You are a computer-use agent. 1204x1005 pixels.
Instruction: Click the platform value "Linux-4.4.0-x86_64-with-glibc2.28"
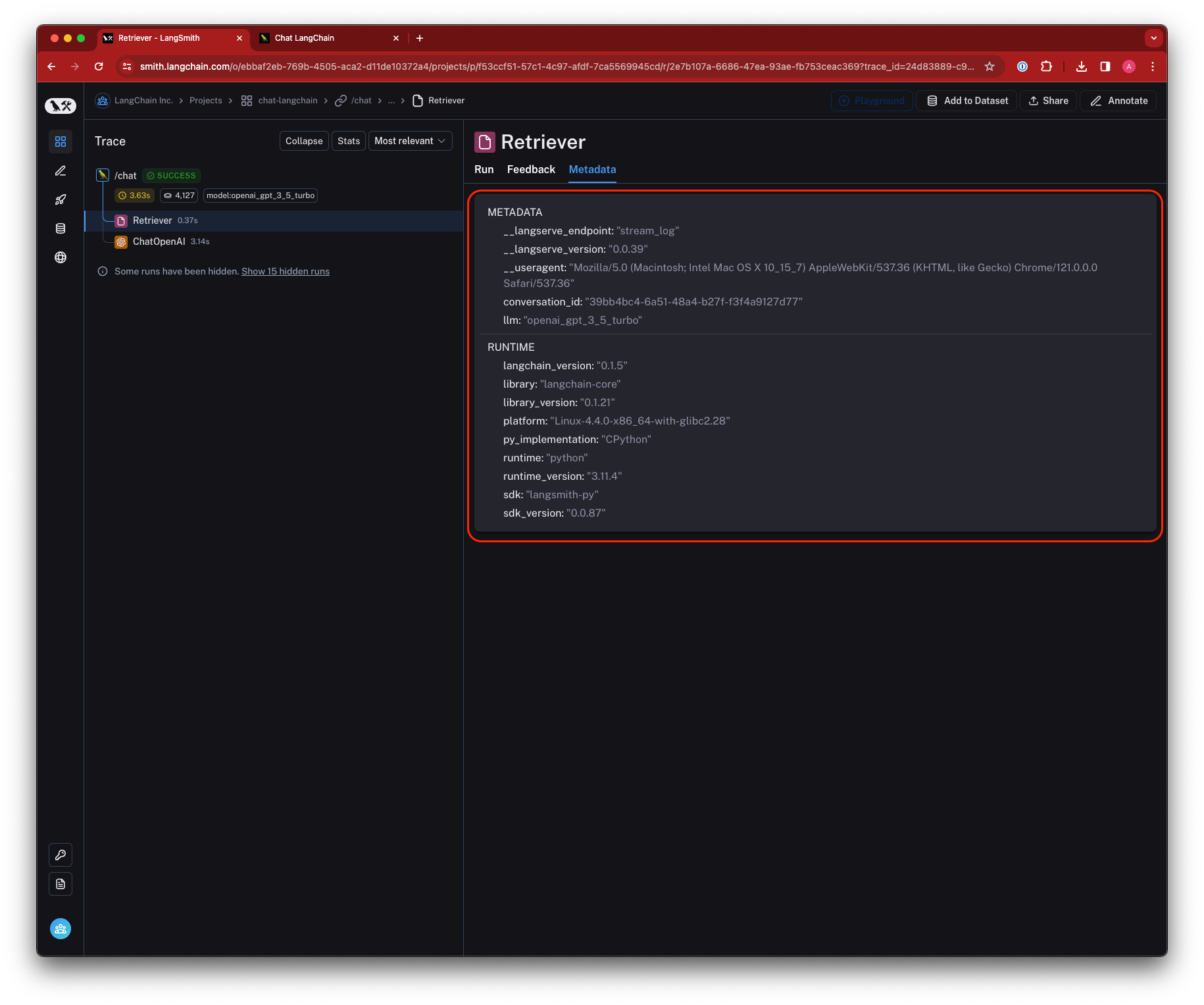(640, 421)
